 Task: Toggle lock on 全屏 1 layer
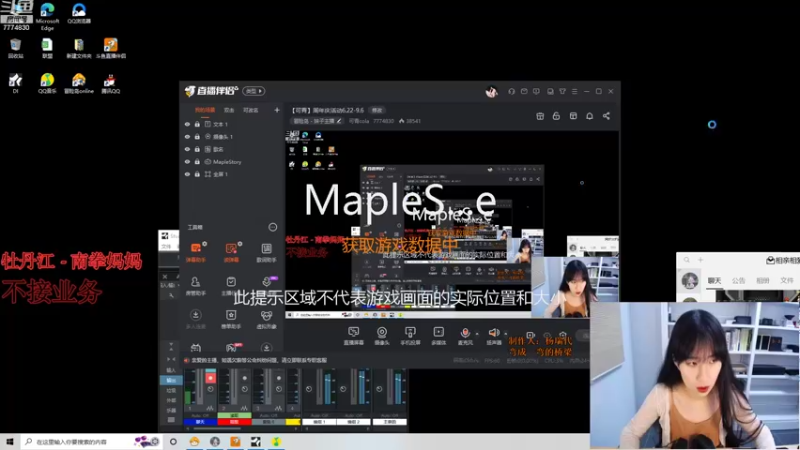(x=197, y=174)
